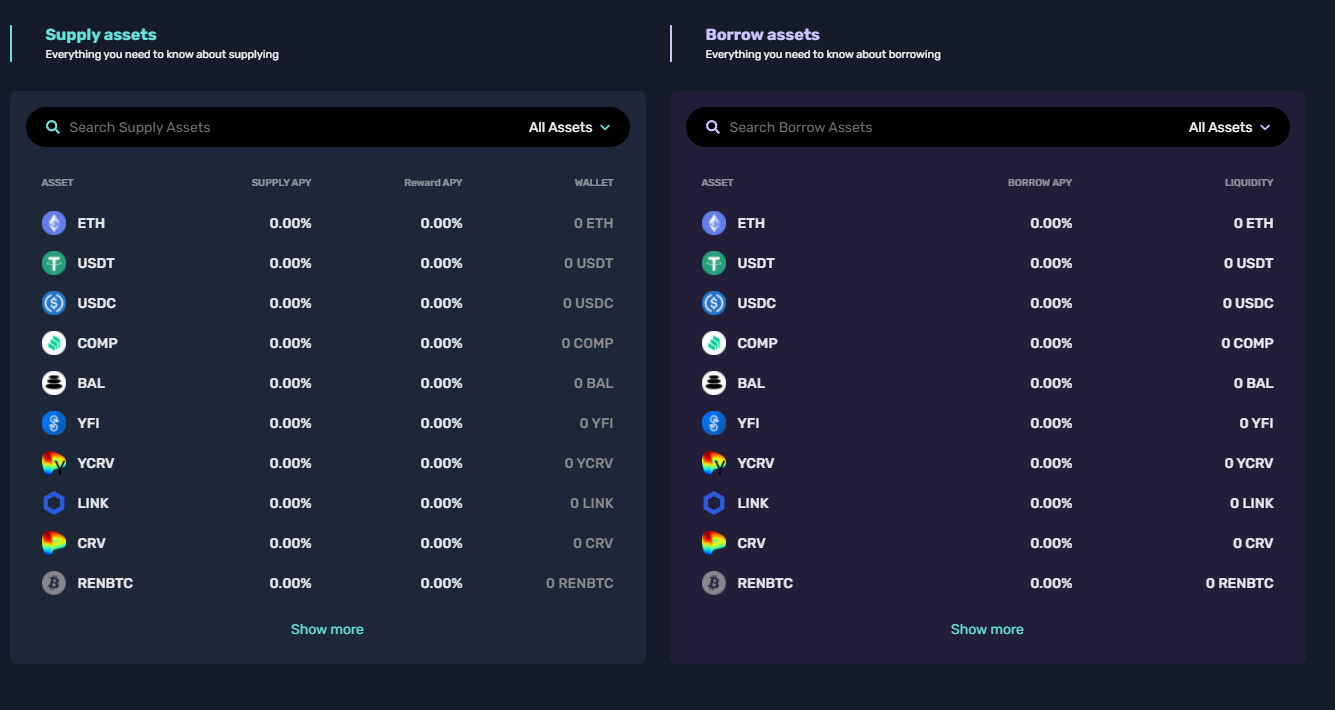Image resolution: width=1335 pixels, height=710 pixels.
Task: Click the COMP icon in Supply assets
Action: 54,343
